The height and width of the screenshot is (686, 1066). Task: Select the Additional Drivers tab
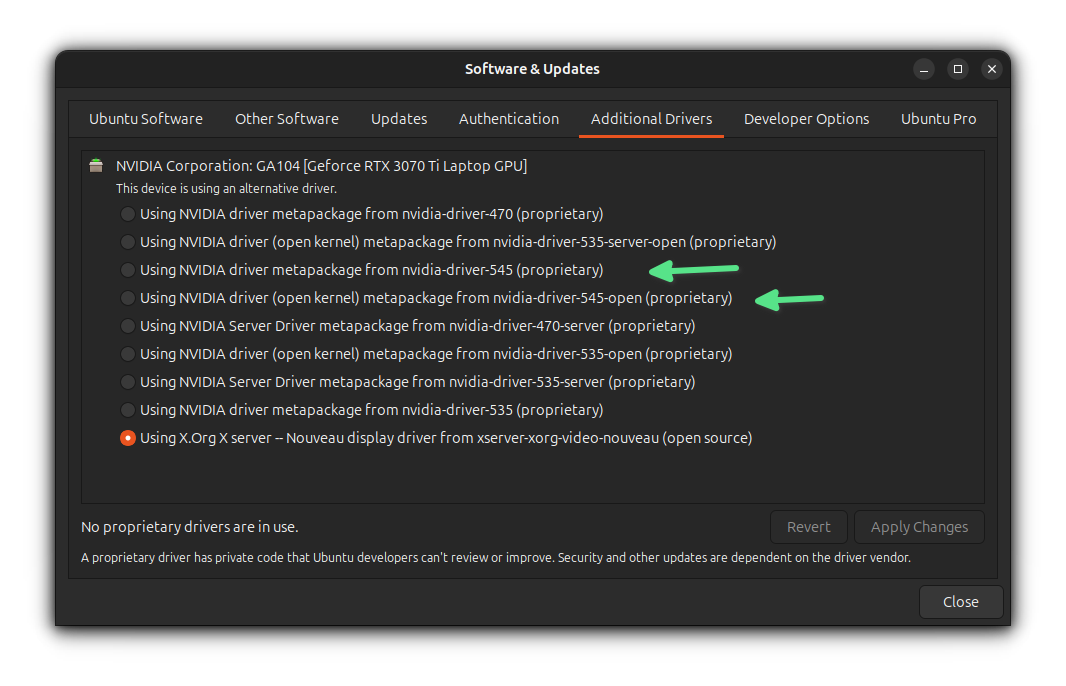pyautogui.click(x=650, y=118)
